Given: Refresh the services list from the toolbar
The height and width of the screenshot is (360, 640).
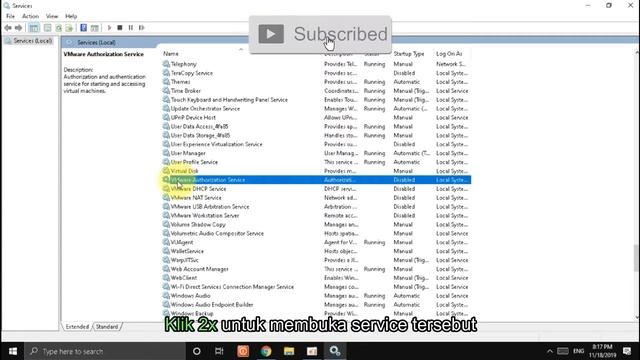Looking at the screenshot, I should tap(58, 28).
